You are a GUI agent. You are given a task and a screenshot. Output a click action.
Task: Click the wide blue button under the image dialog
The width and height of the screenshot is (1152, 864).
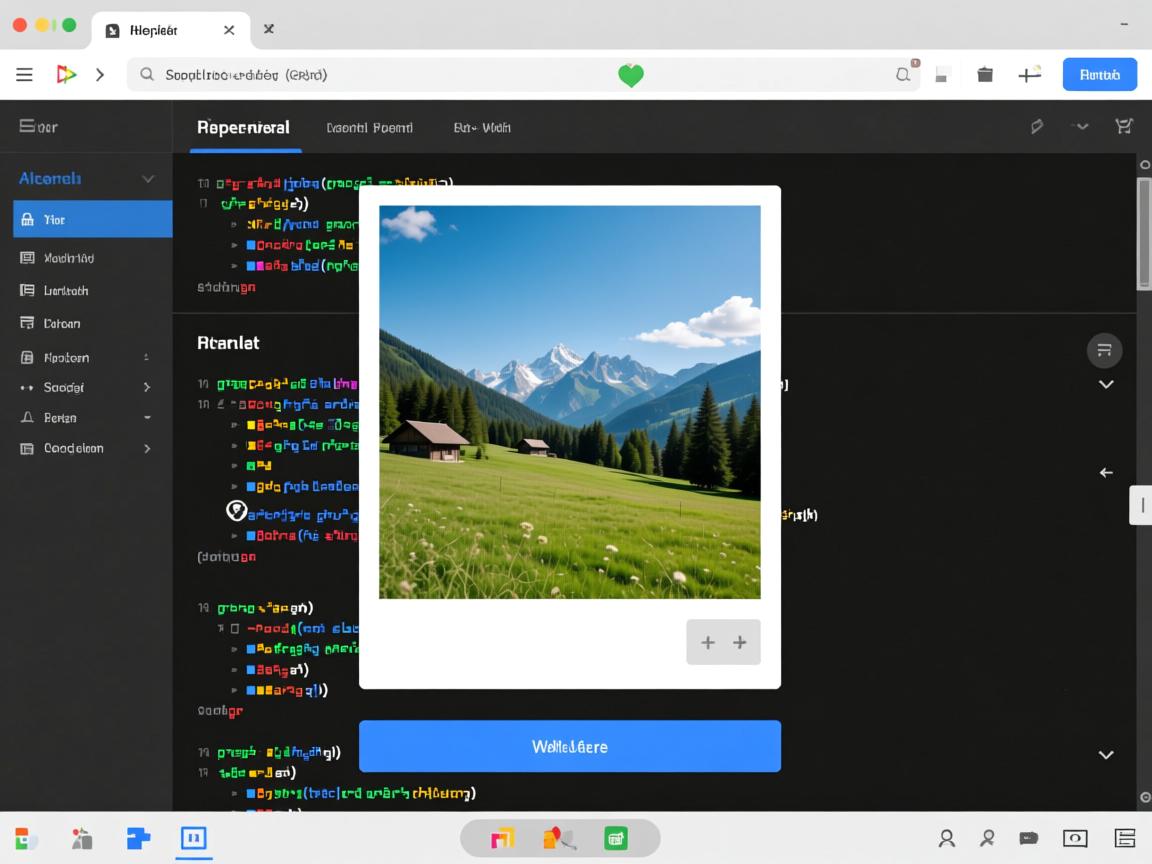click(569, 746)
